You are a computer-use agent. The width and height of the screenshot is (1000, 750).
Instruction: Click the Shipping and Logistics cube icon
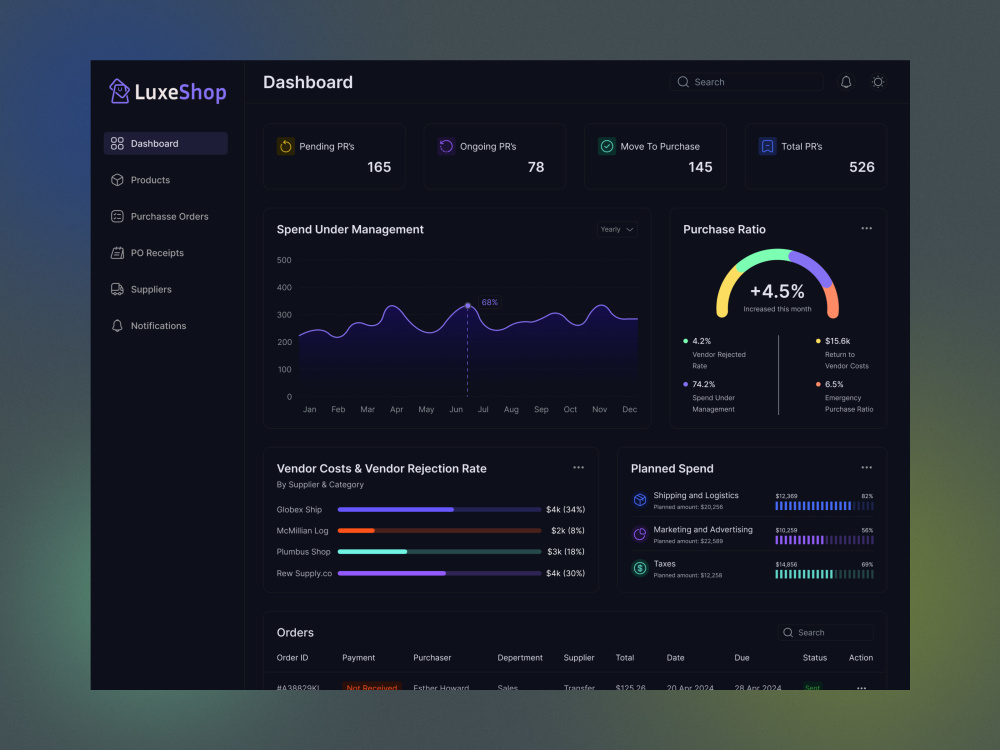640,500
